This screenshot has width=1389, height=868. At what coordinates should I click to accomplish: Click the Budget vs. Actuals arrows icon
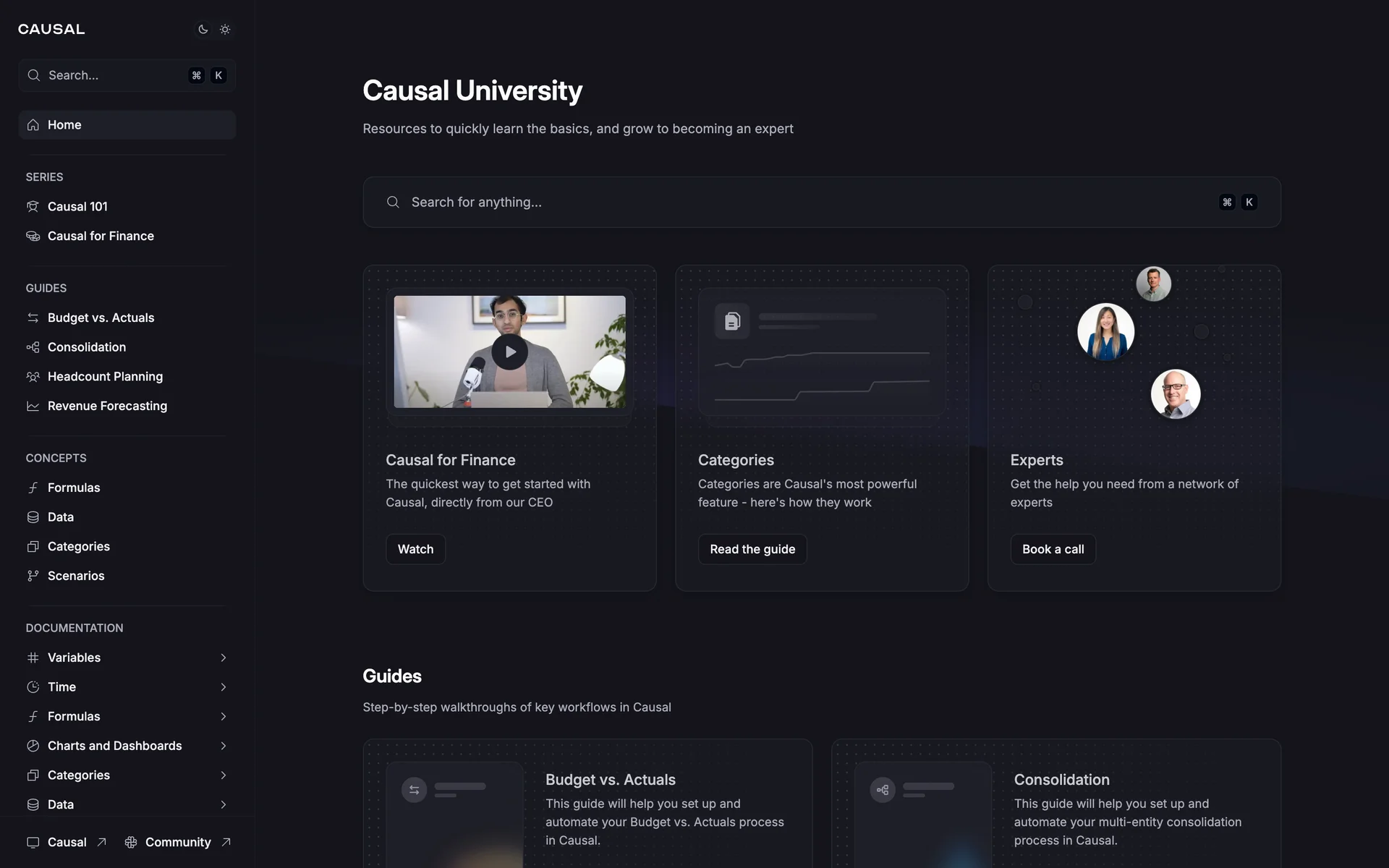point(33,318)
